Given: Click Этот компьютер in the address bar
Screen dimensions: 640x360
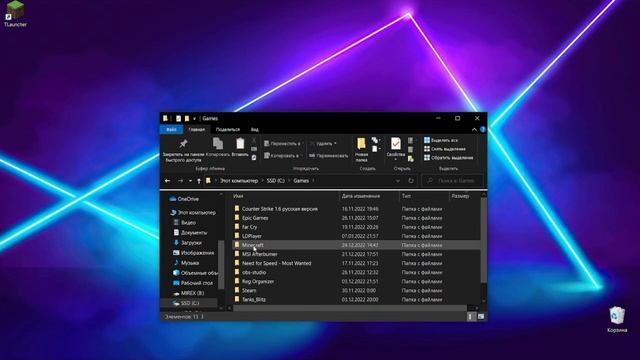Looking at the screenshot, I should click(239, 180).
